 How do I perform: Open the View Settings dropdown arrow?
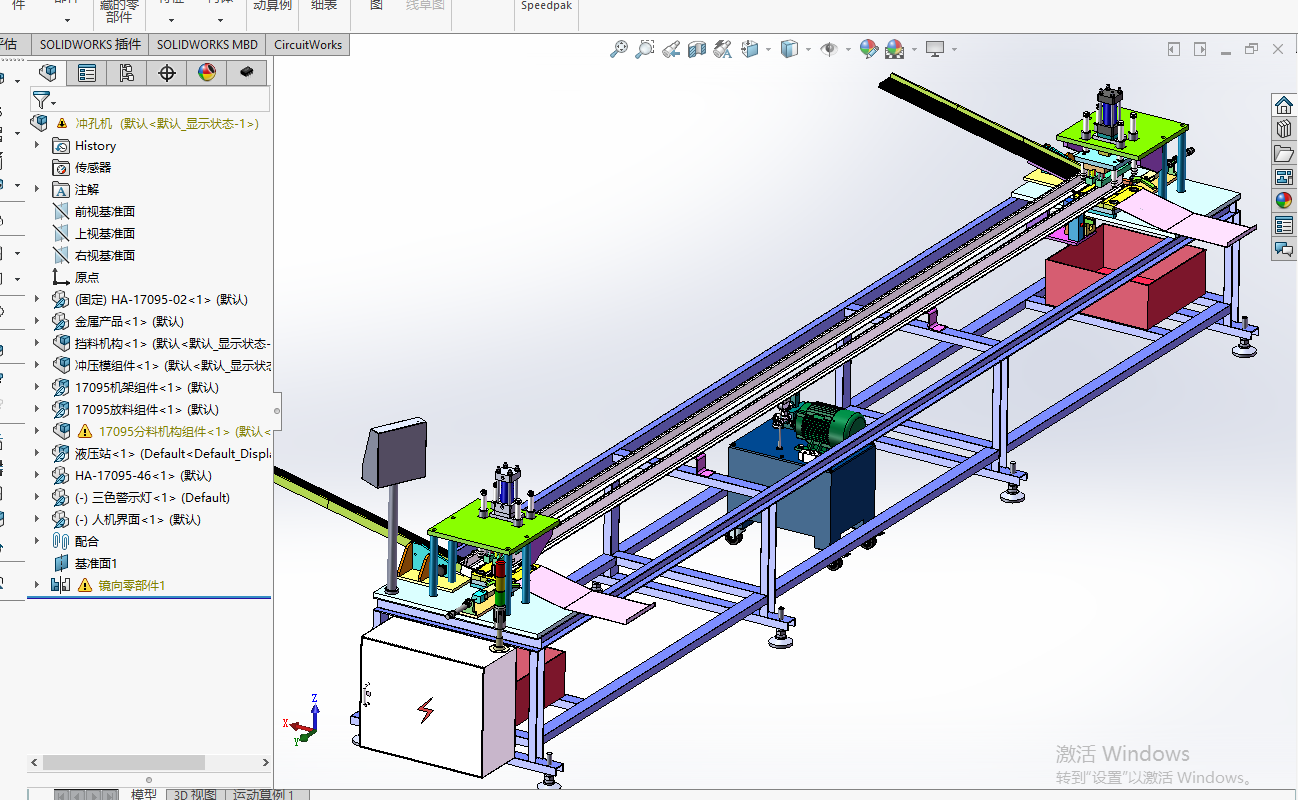954,49
